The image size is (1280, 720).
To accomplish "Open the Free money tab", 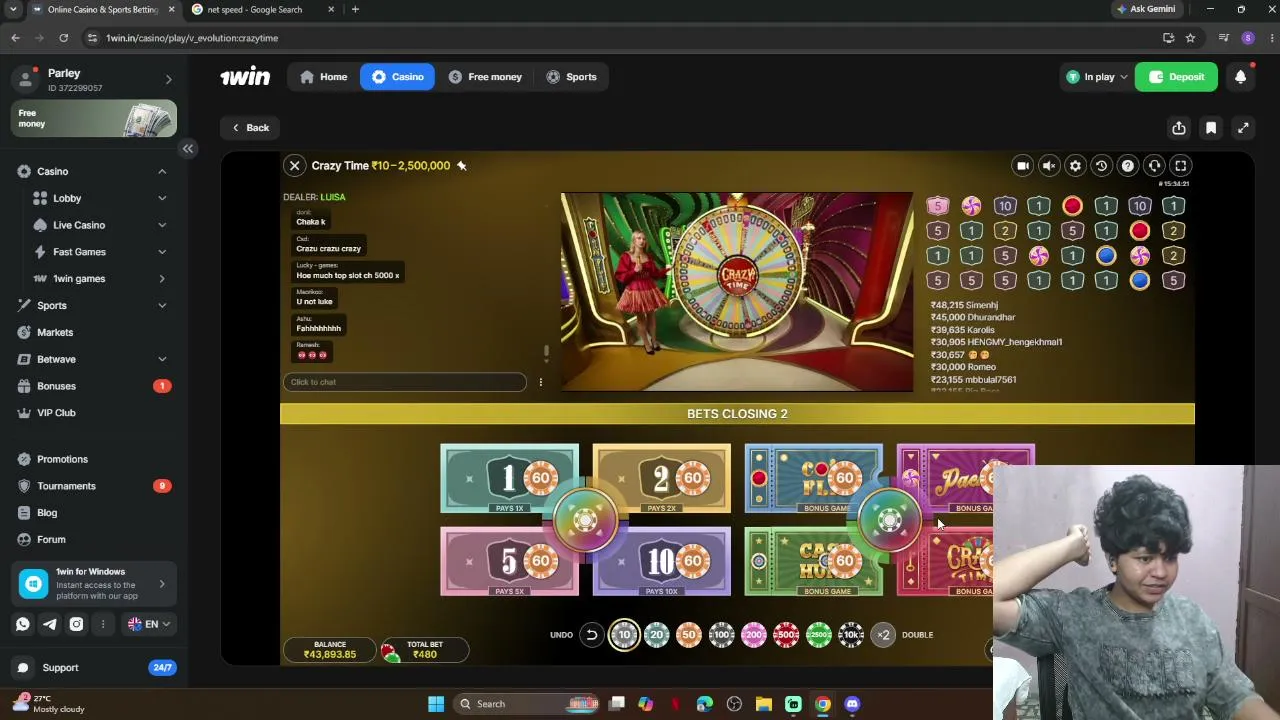I will 485,77.
